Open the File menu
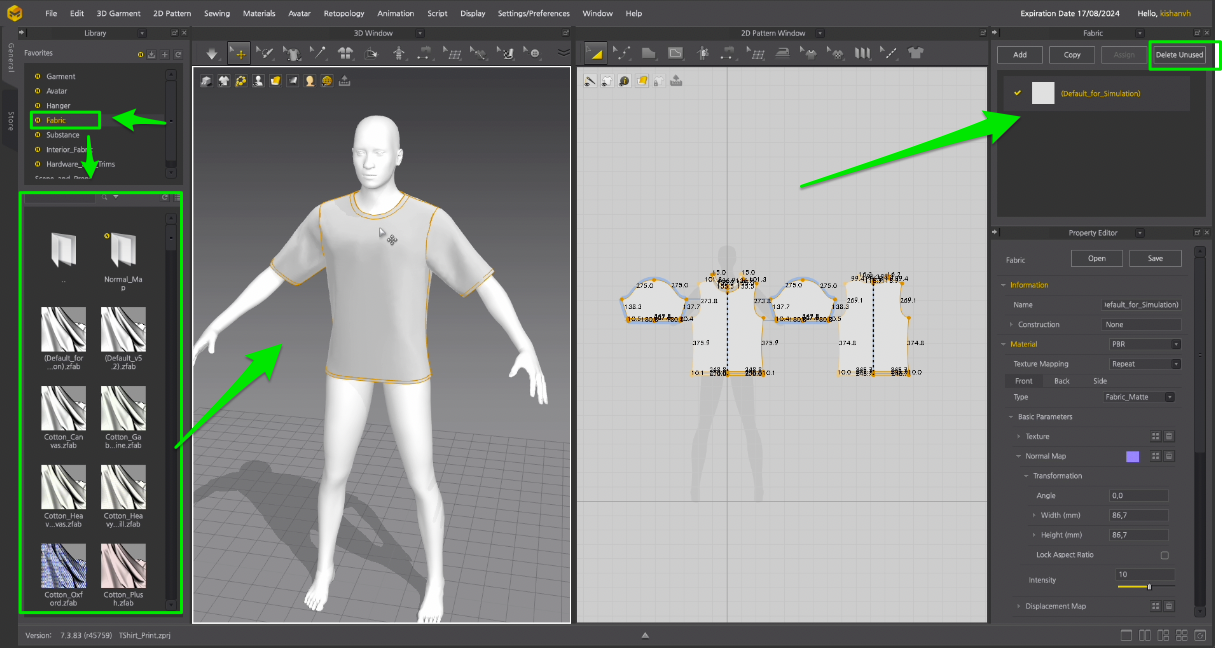 tap(51, 14)
